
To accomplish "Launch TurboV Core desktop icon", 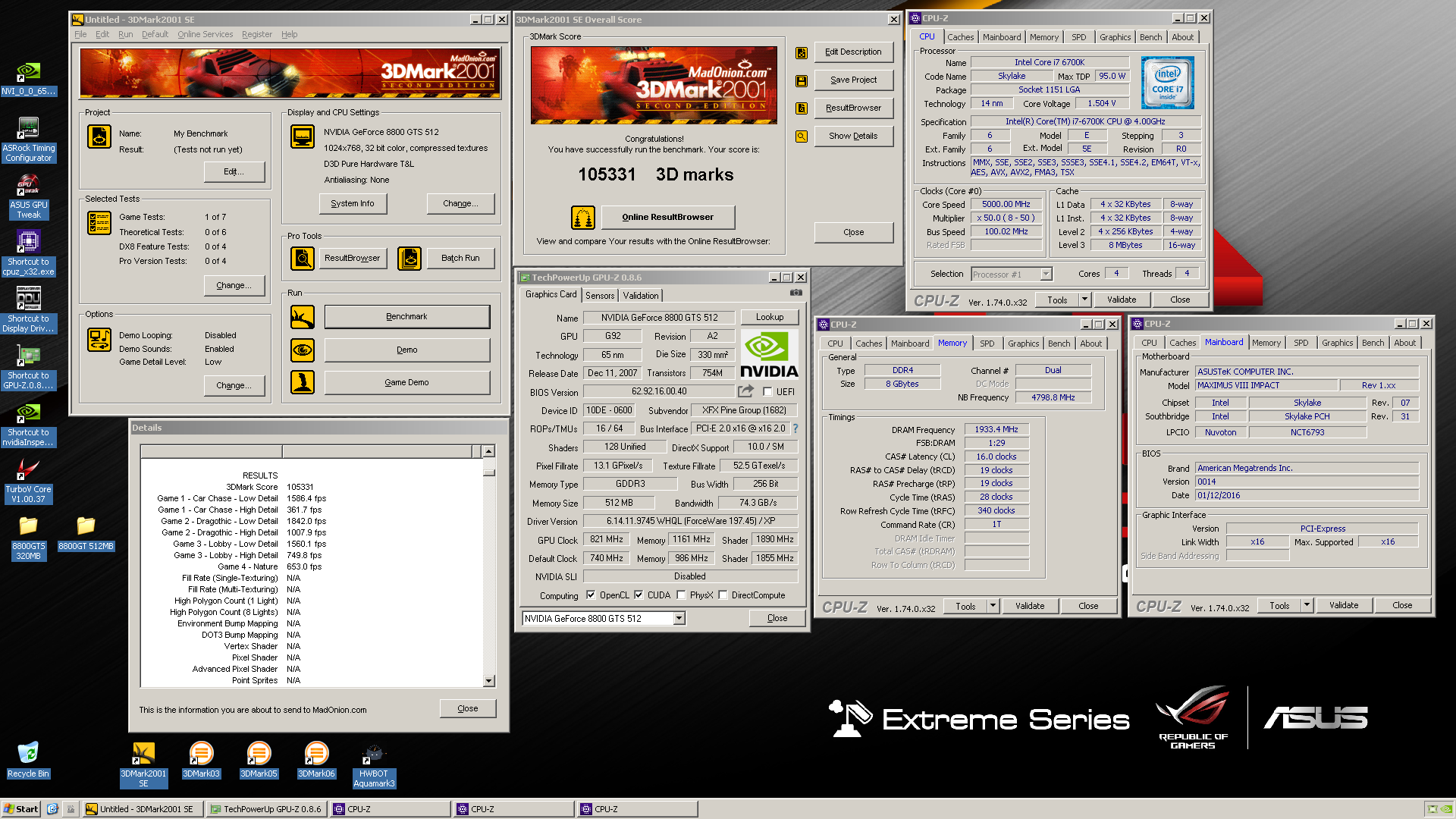I will point(28,481).
